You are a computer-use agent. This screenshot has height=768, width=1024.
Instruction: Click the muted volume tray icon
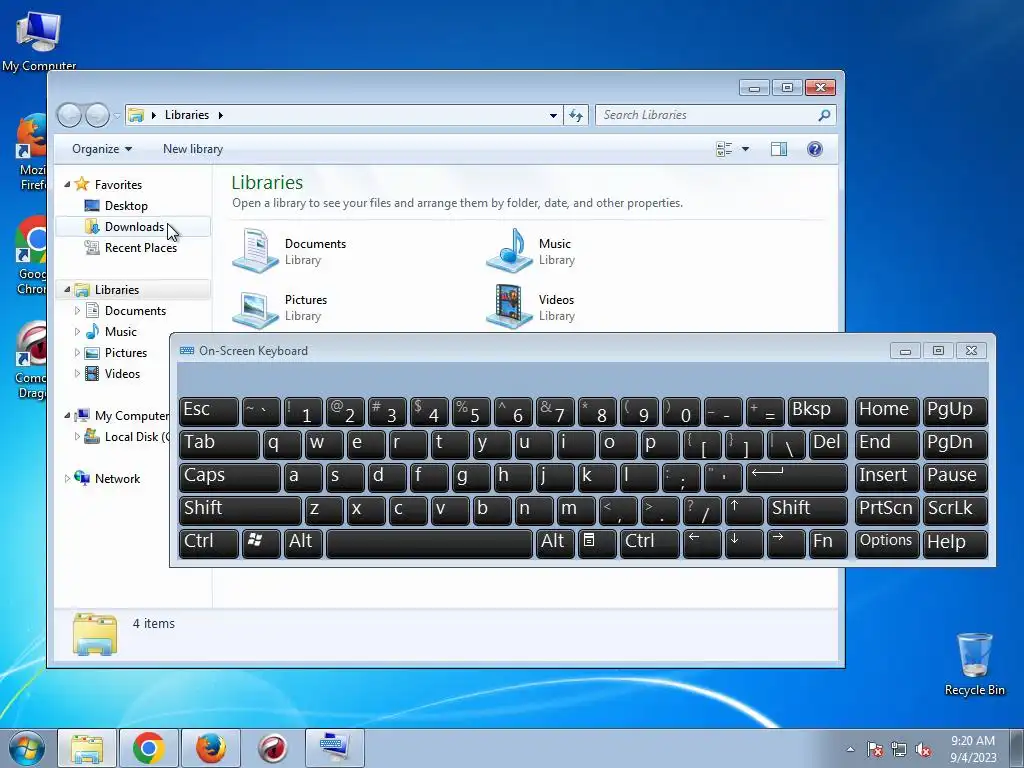click(x=923, y=749)
